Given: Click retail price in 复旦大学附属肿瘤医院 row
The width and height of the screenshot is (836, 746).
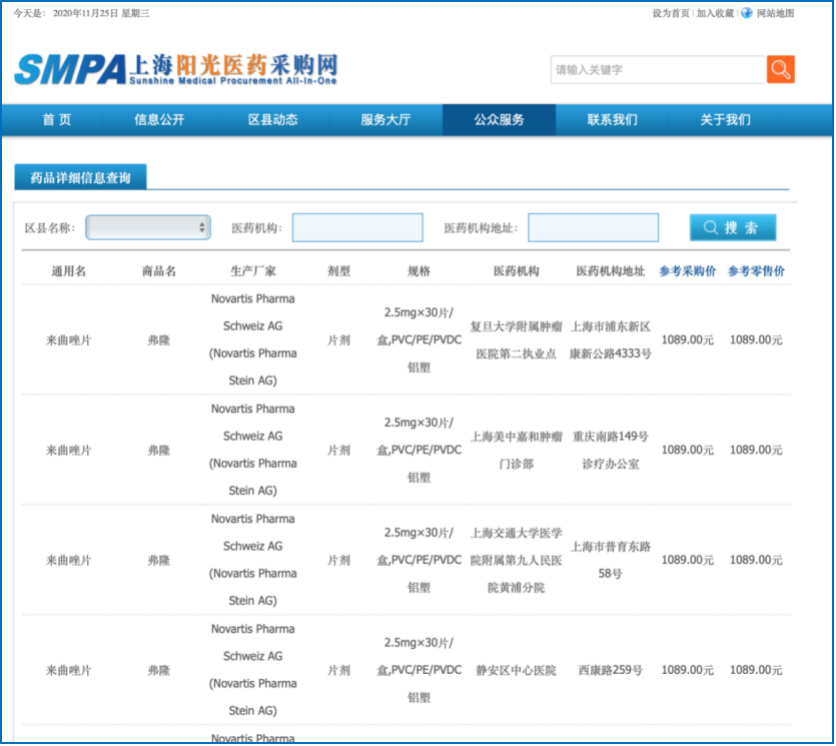Looking at the screenshot, I should click(x=756, y=340).
